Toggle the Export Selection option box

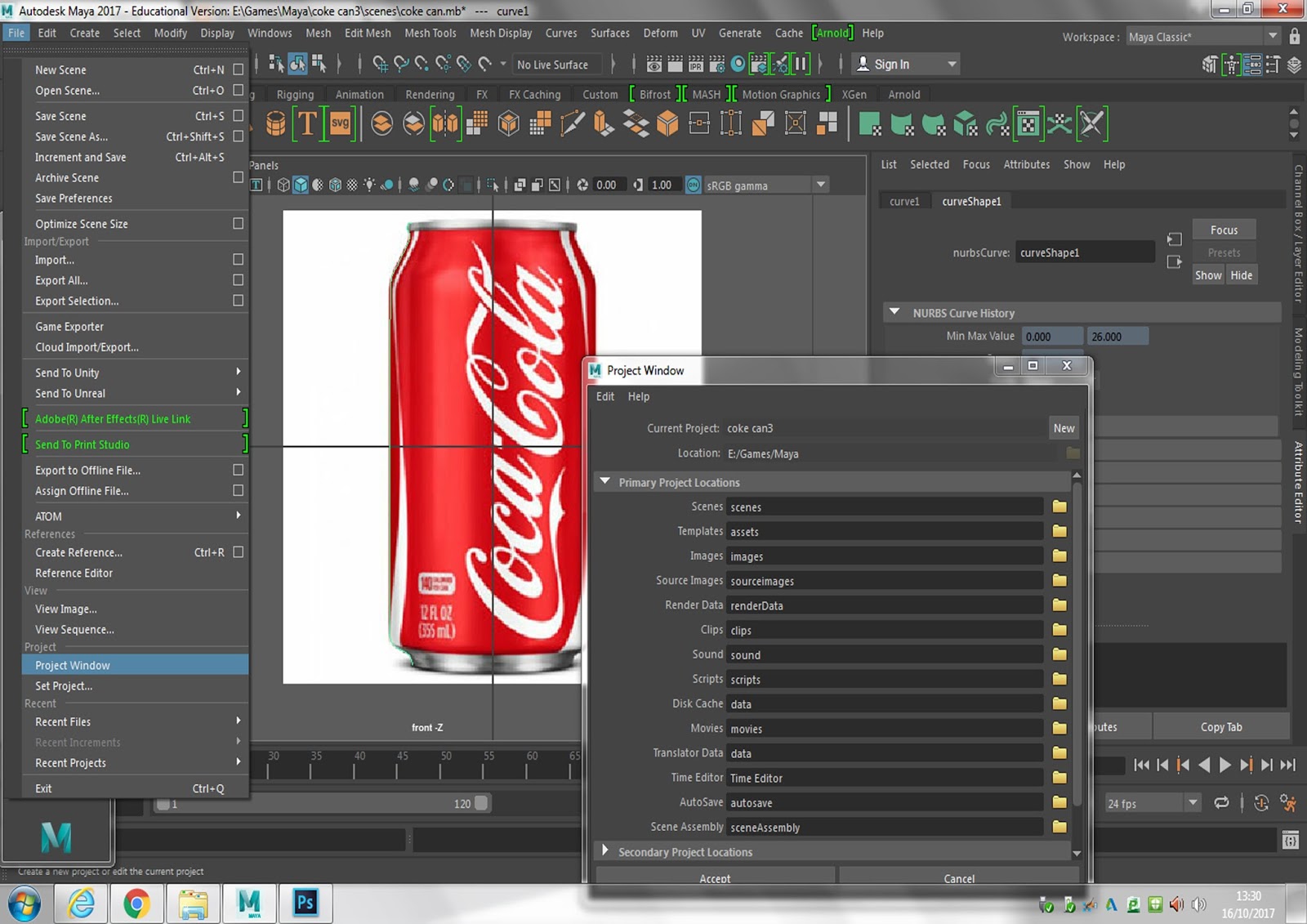click(237, 301)
